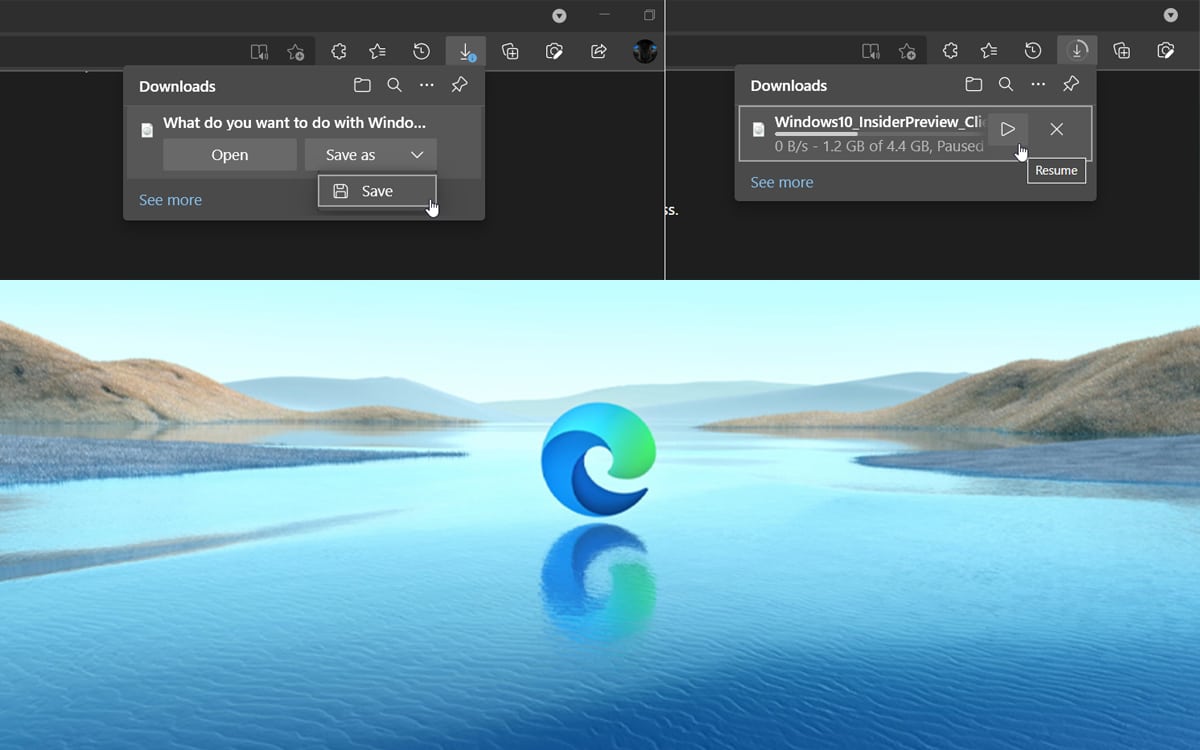Click the Open button for the download
The image size is (1200, 750).
tap(230, 155)
